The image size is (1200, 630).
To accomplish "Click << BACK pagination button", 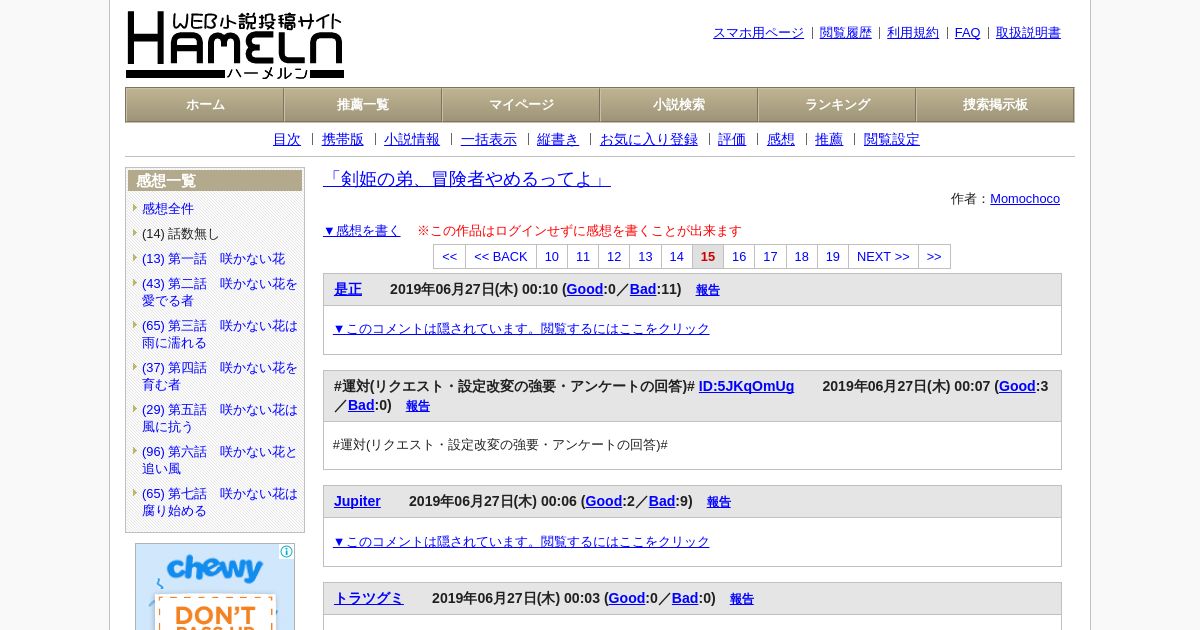I will click(501, 257).
